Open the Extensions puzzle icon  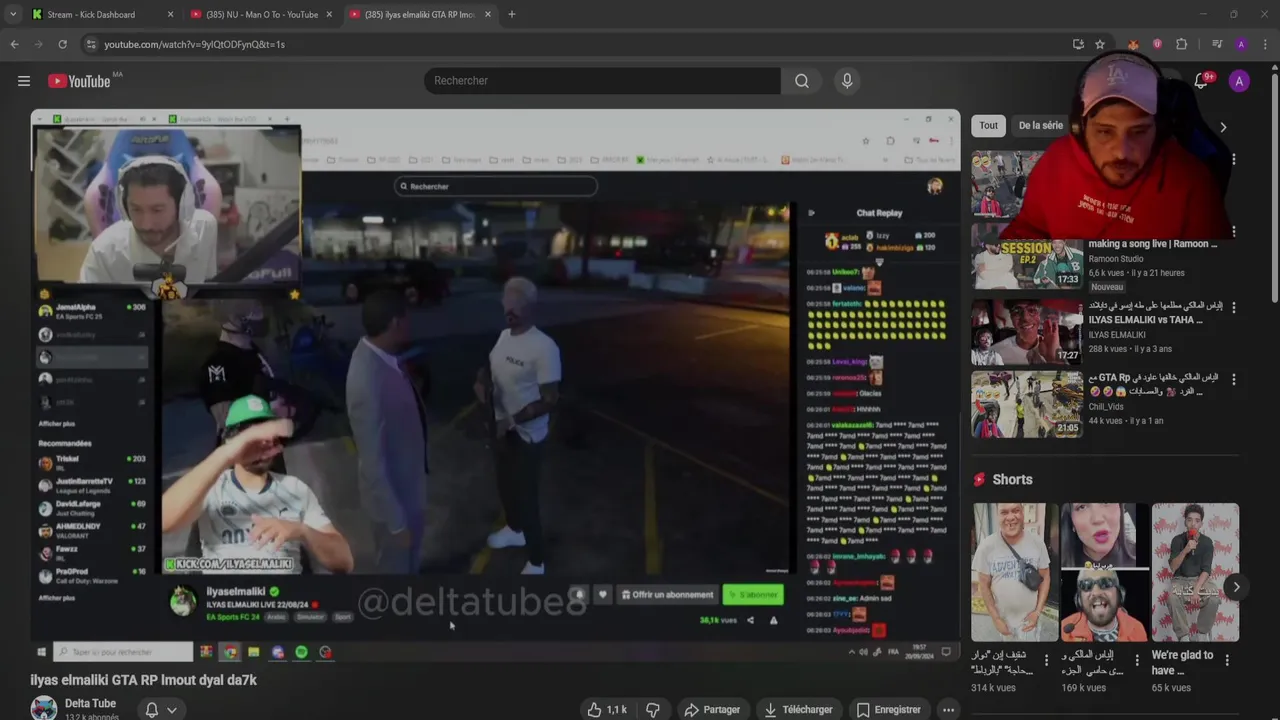[1181, 44]
